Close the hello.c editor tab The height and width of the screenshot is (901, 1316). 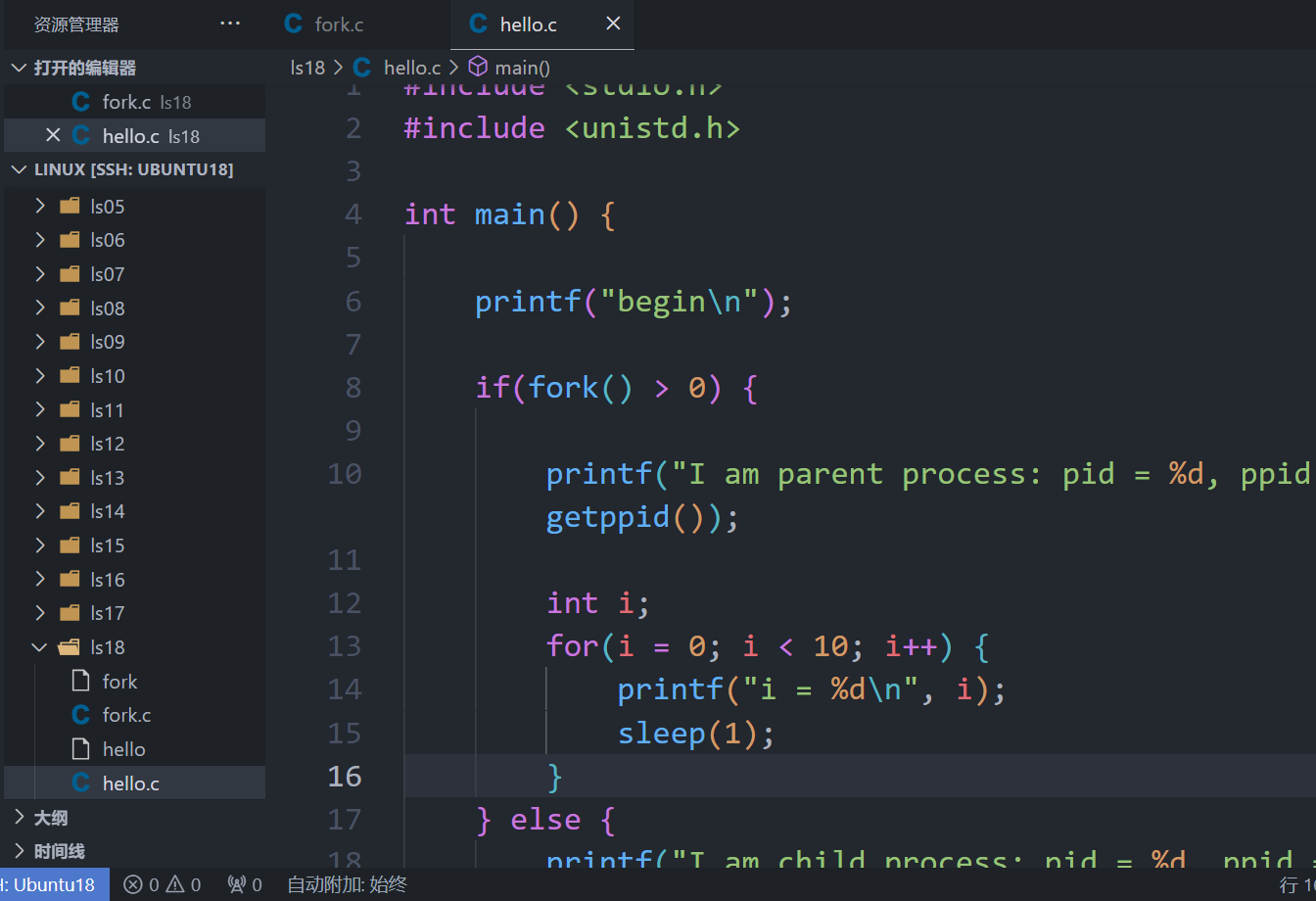tap(613, 24)
